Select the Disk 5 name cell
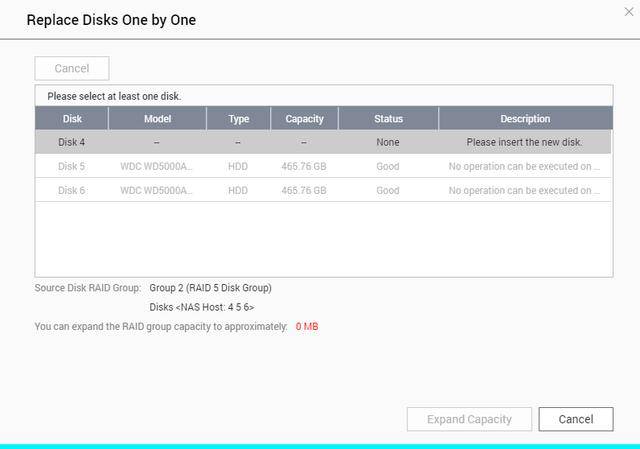 (x=72, y=166)
